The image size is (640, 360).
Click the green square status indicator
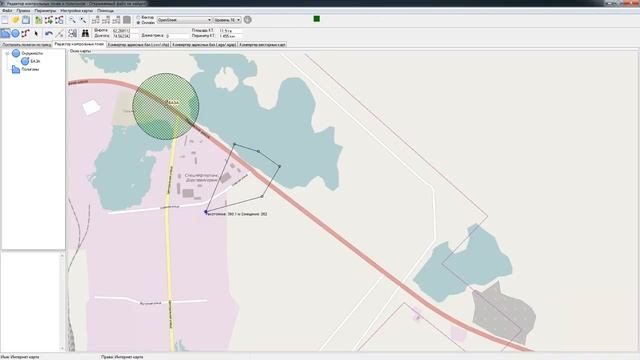click(316, 19)
